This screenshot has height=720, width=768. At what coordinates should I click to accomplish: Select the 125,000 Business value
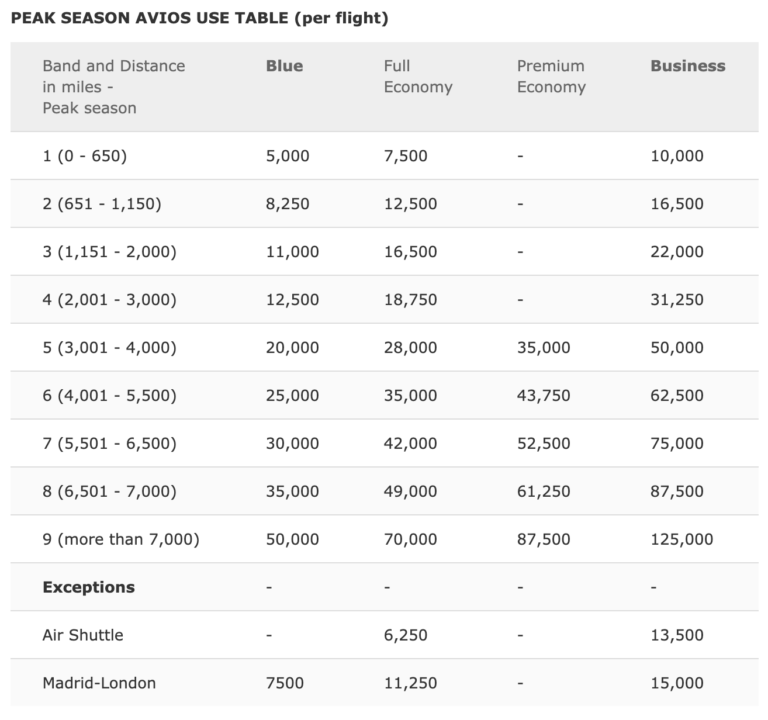[x=682, y=539]
